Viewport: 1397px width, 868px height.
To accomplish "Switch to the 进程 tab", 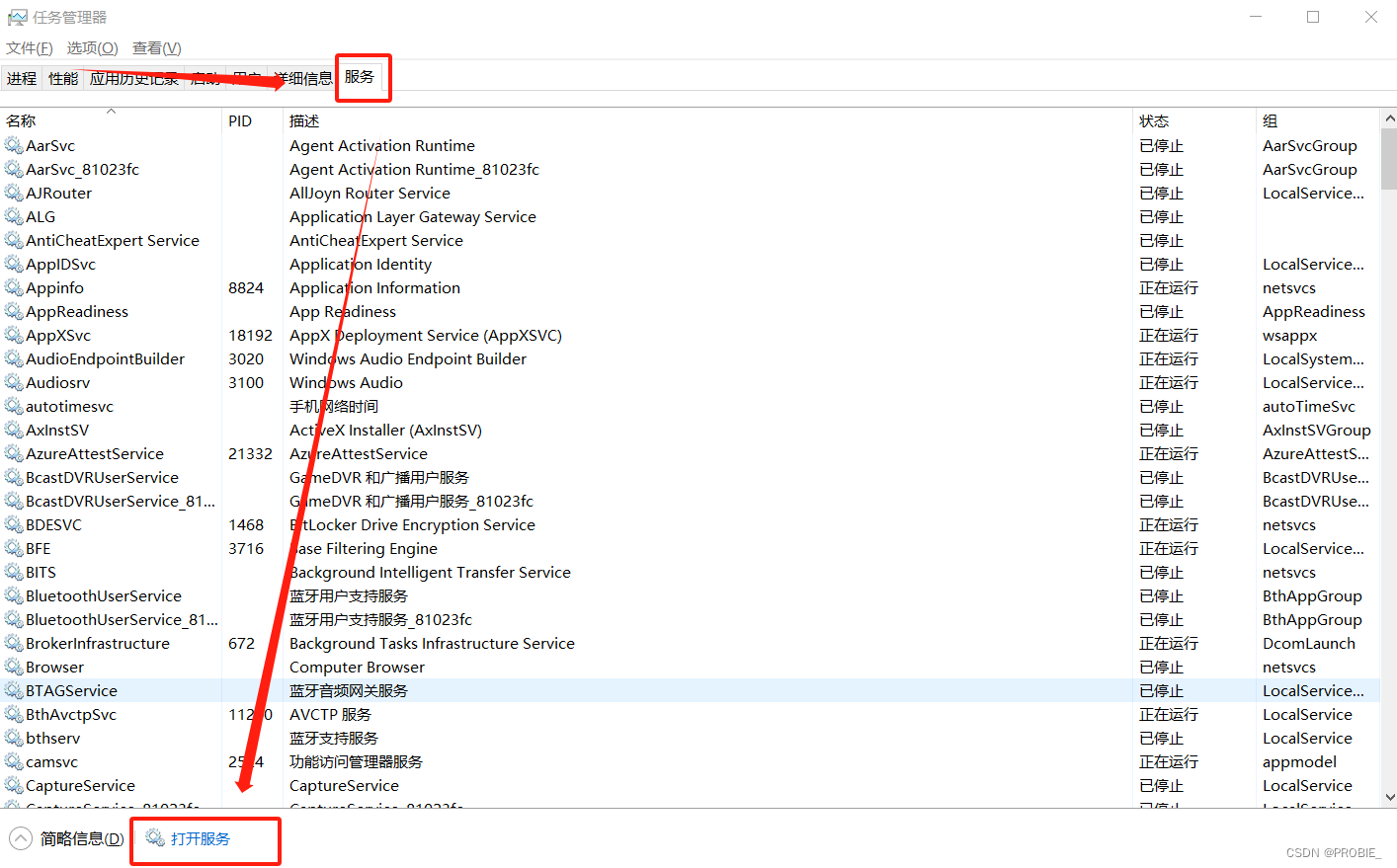I will tap(22, 78).
